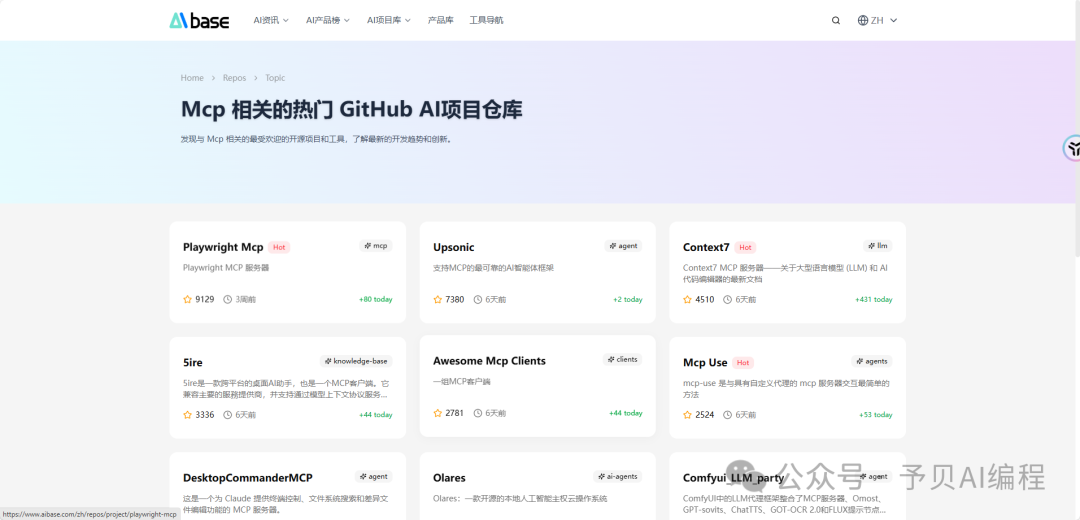Click clock icon in Mcp Use card

pos(727,415)
